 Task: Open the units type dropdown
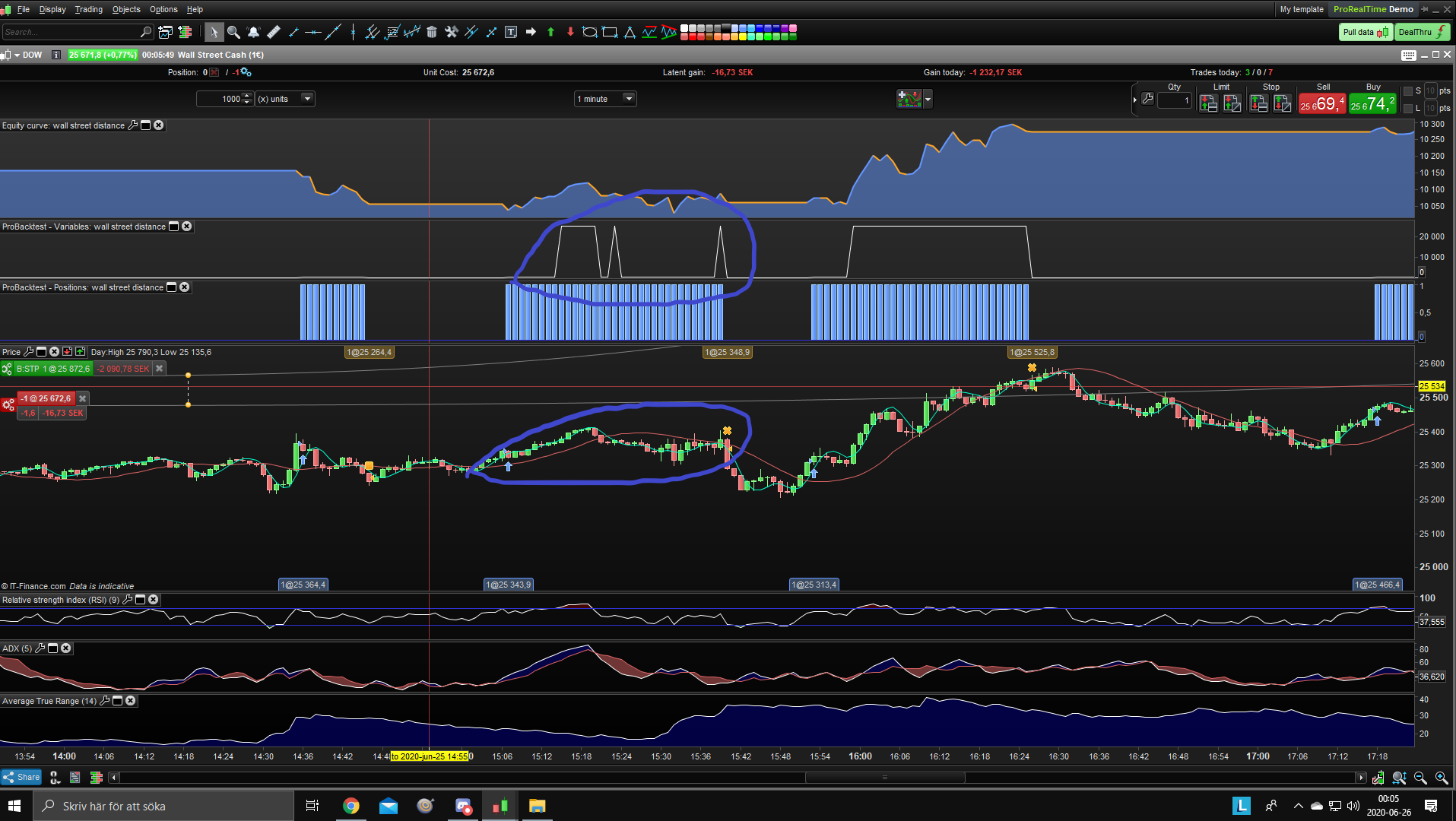click(285, 99)
